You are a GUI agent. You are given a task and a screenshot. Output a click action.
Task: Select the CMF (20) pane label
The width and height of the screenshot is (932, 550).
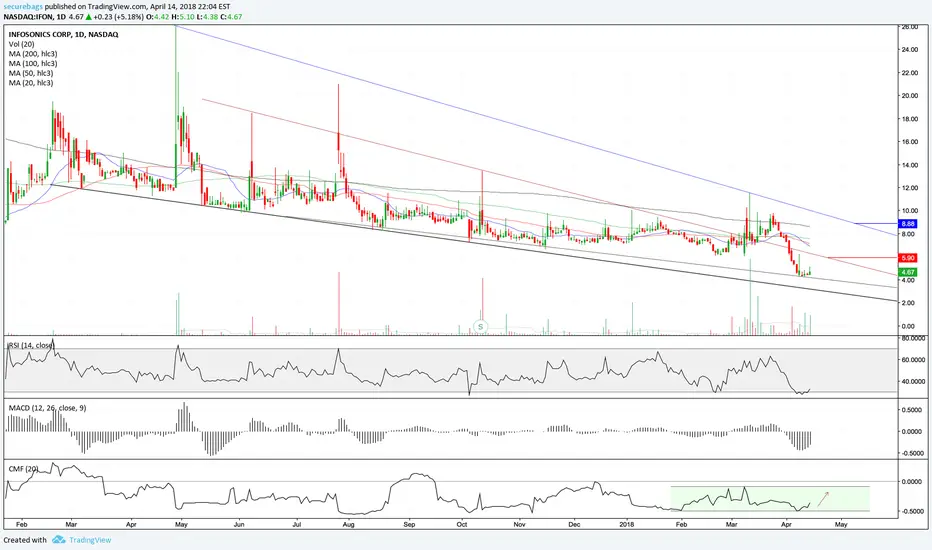23,469
